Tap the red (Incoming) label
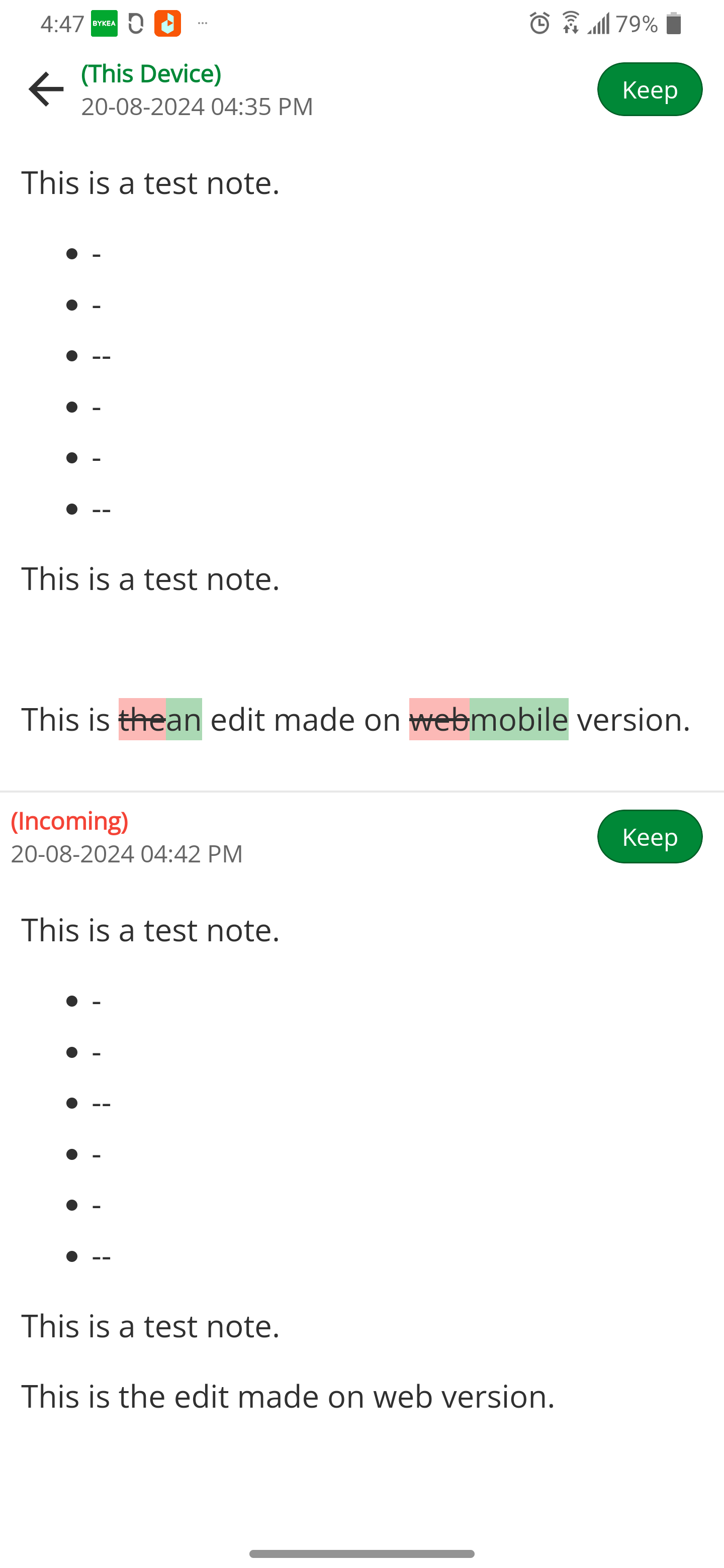 point(69,821)
